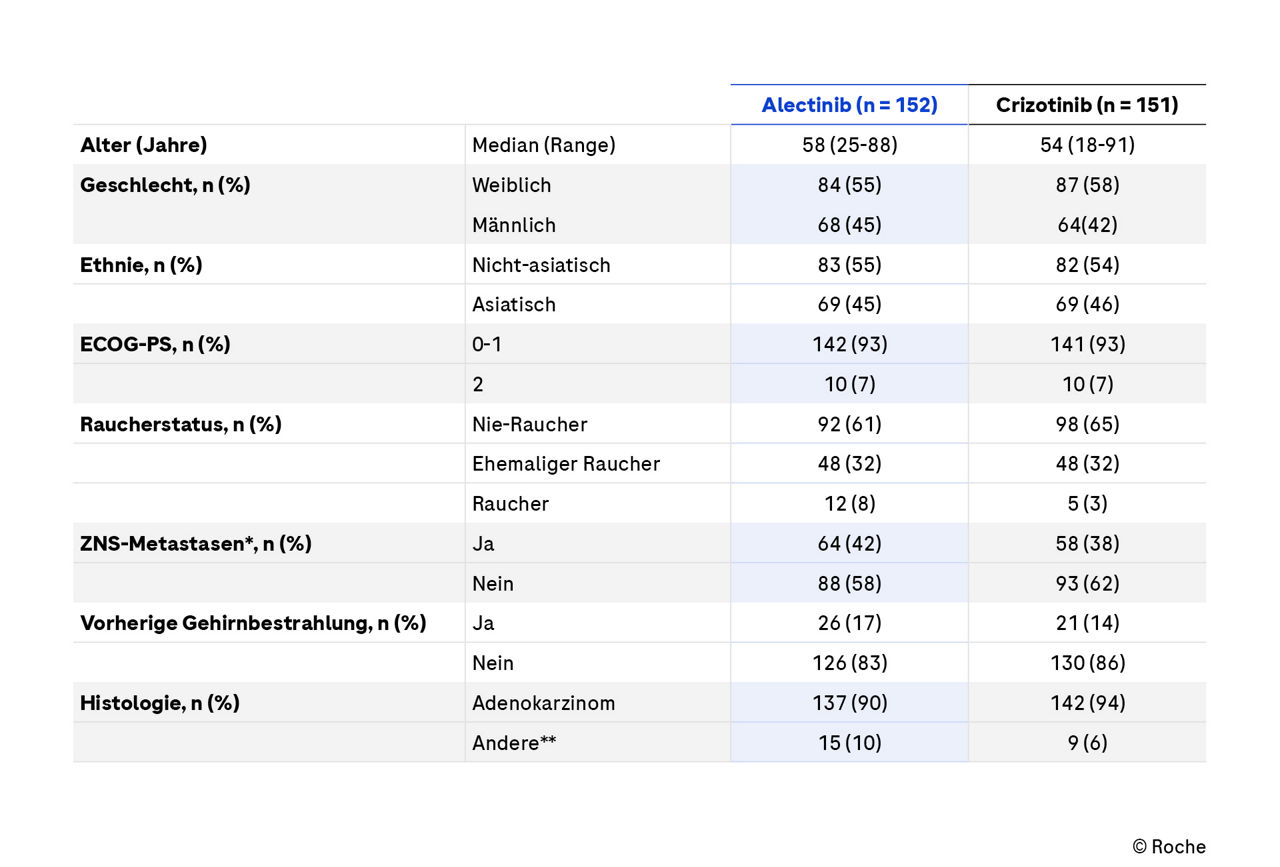Viewport: 1280px width, 867px height.
Task: Select the 'ECOG-PS, n (%)' row label
Action: (x=155, y=344)
